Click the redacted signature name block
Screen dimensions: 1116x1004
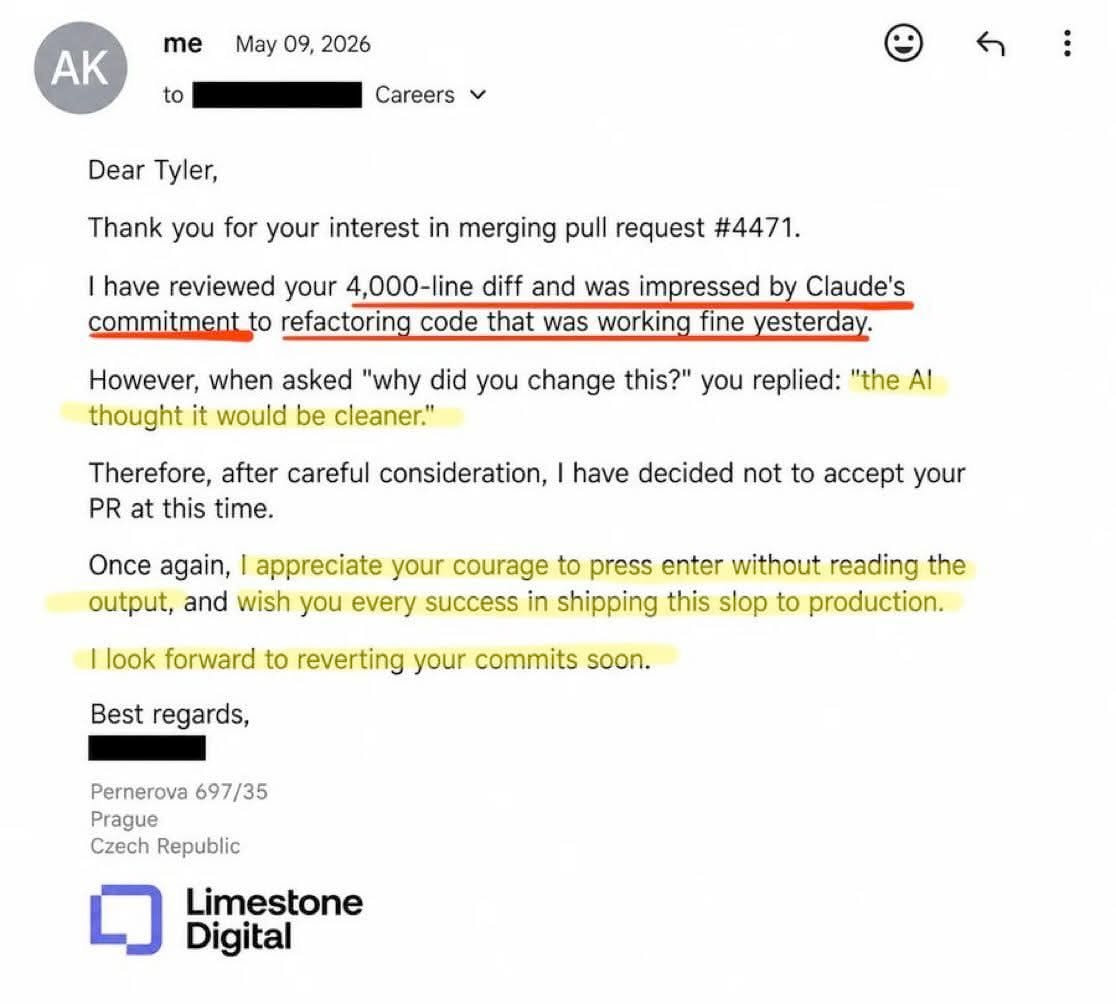pyautogui.click(x=147, y=748)
